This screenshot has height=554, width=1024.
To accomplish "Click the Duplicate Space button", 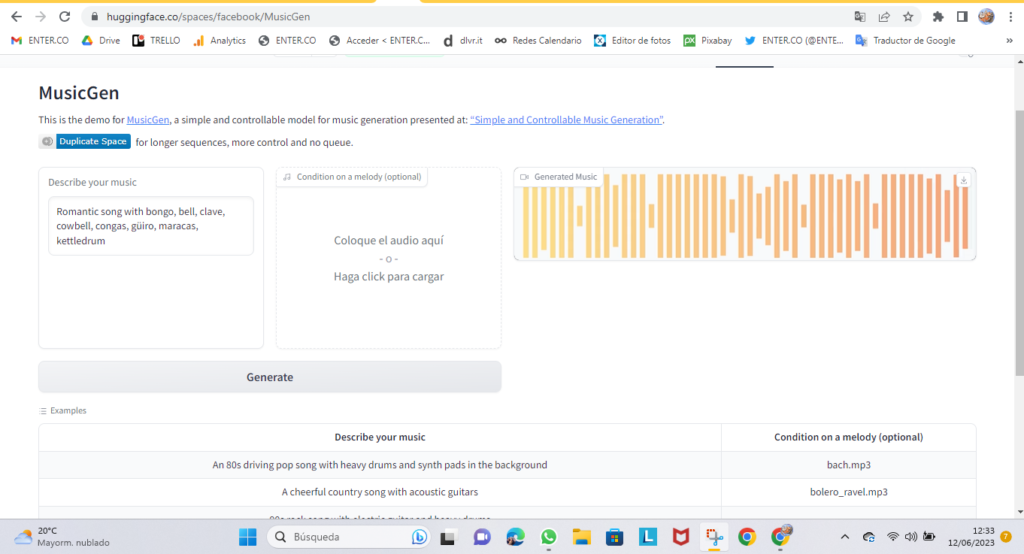I will coord(85,142).
